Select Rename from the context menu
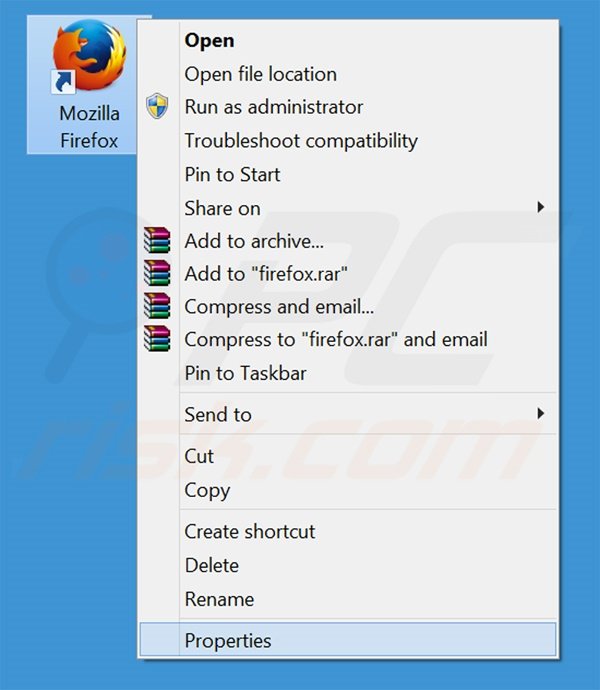 348,599
